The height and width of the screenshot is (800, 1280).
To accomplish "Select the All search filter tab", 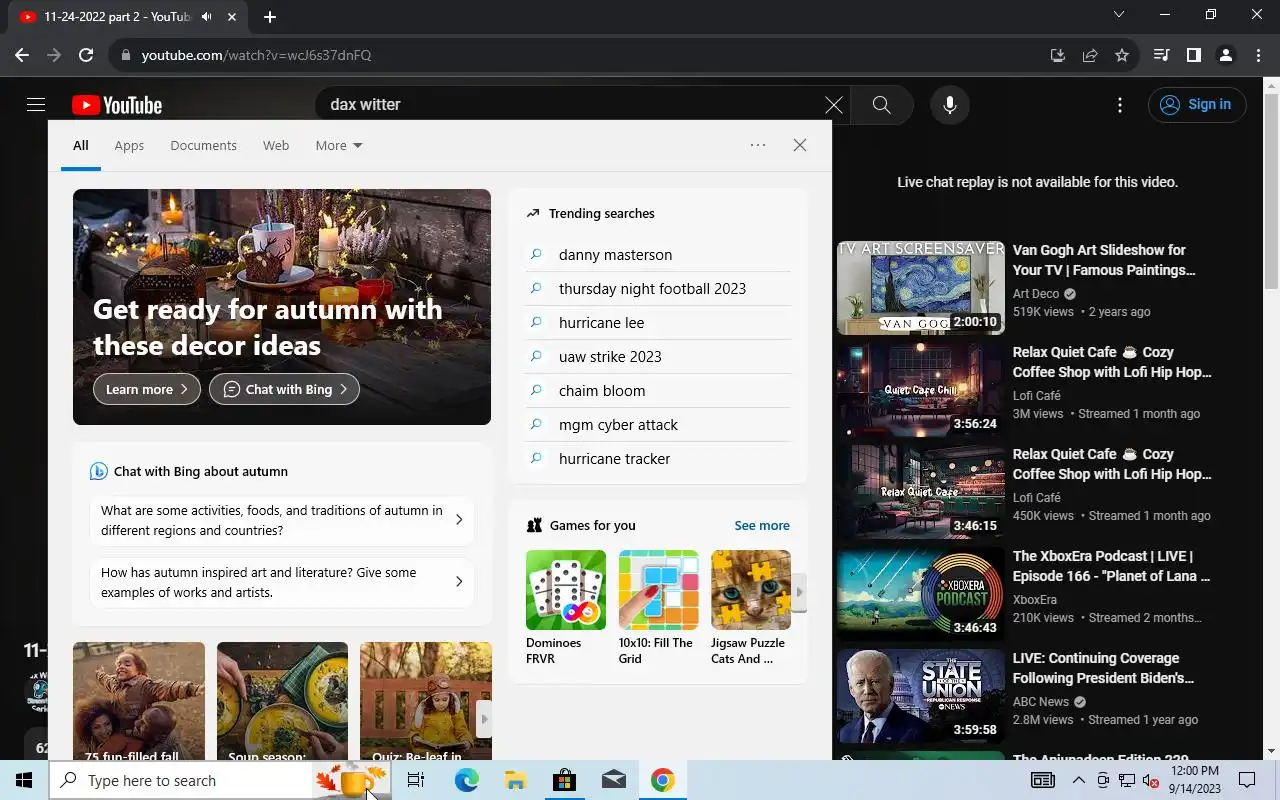I will coord(81,145).
